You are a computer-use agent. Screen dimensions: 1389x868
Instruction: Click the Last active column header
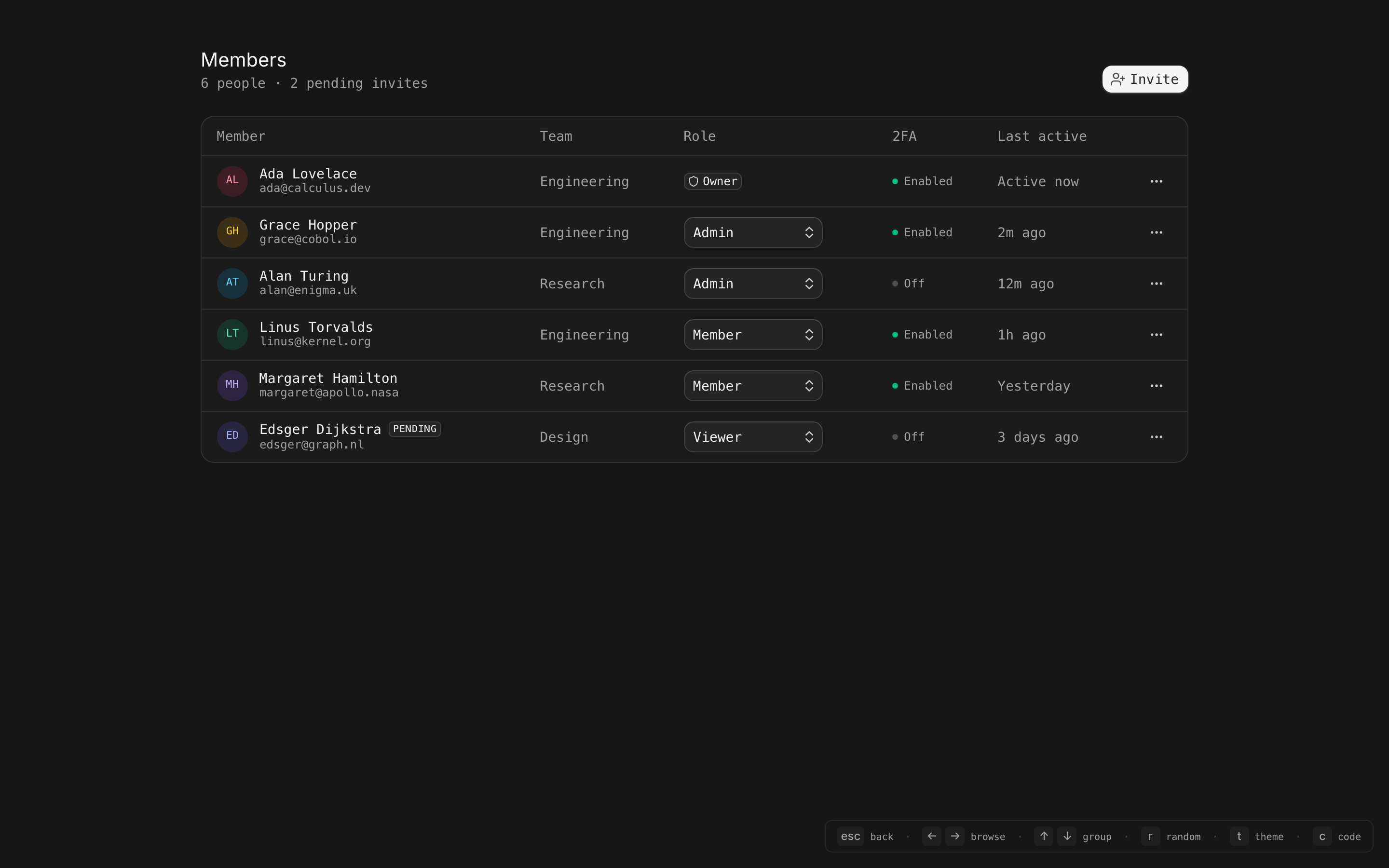1042,136
